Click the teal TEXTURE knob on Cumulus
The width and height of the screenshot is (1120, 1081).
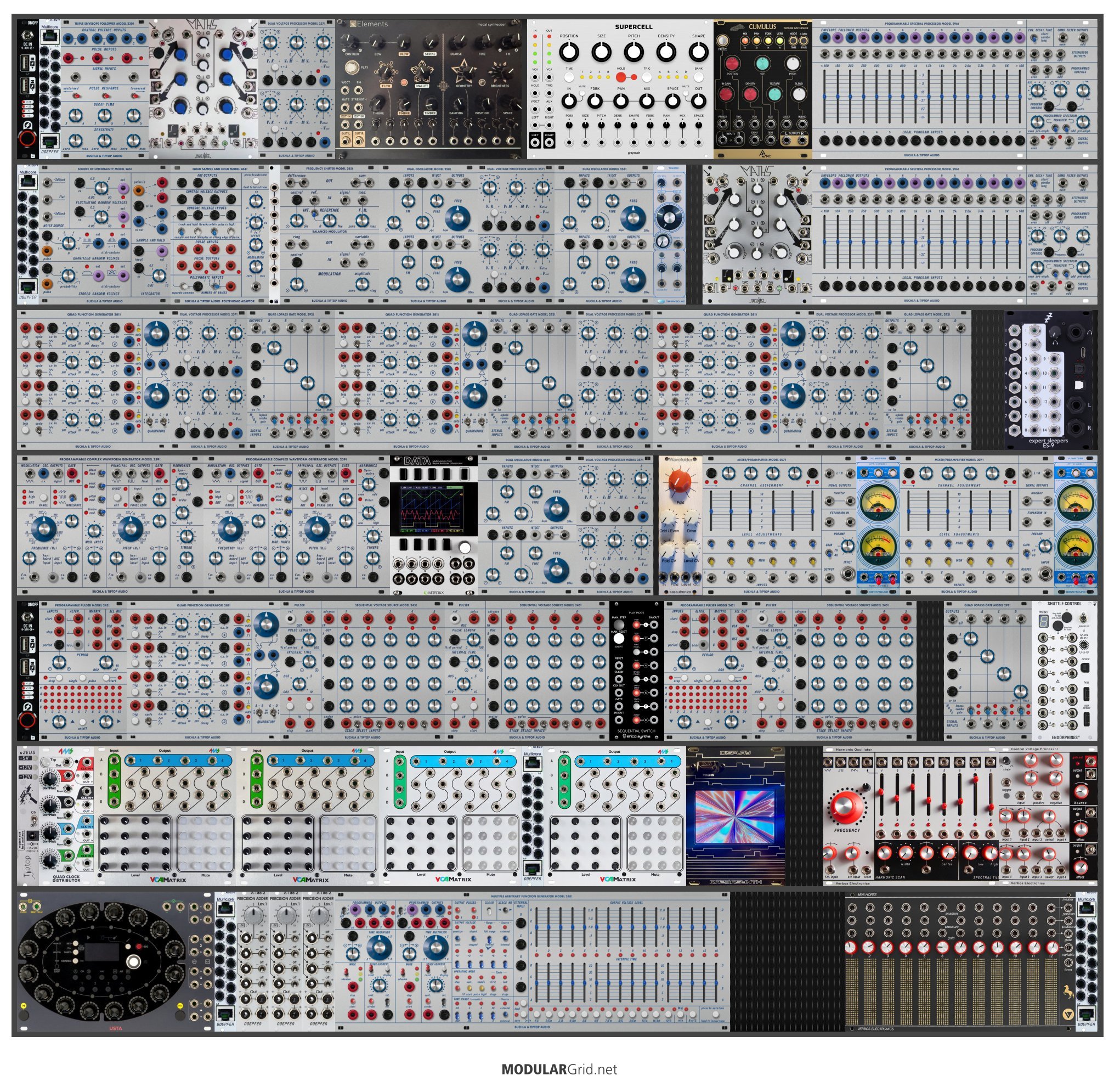[x=774, y=95]
